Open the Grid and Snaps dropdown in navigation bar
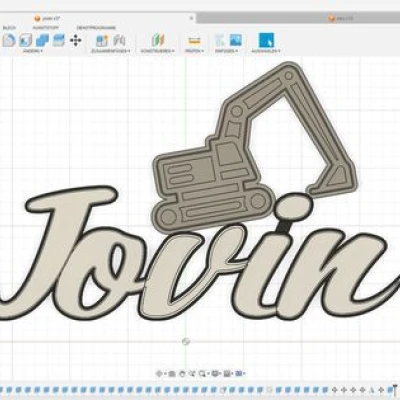Screen dimensions: 400x400 tap(228, 374)
